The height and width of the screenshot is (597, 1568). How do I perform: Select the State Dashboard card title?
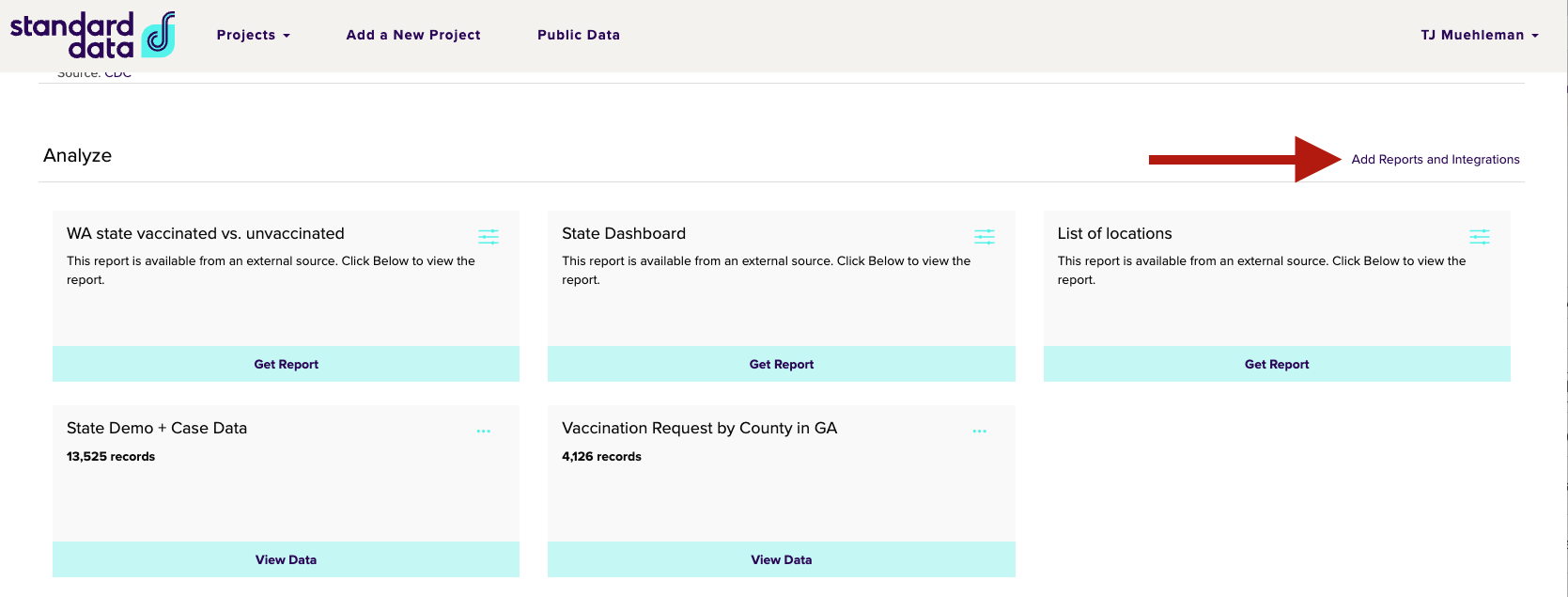[x=624, y=233]
